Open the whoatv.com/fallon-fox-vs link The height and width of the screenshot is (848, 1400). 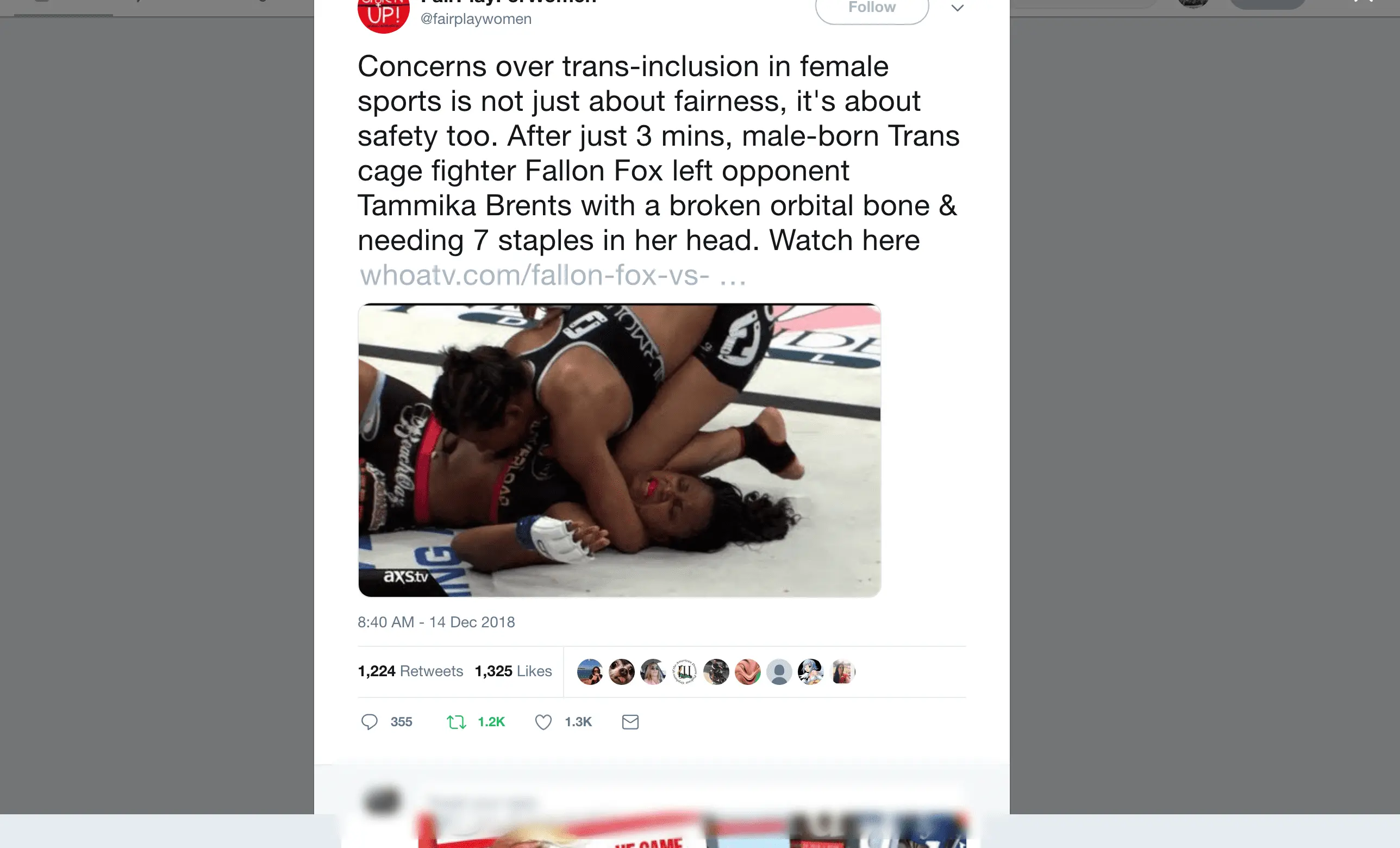[x=553, y=275]
